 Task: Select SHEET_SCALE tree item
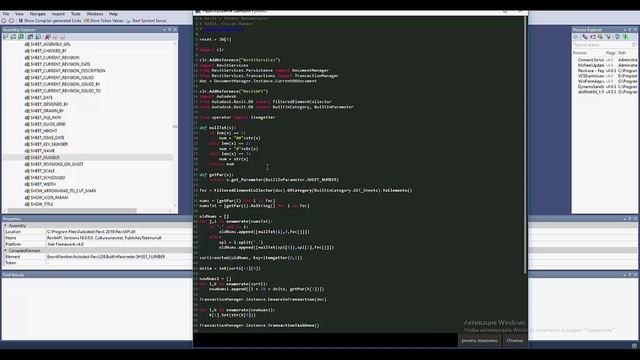point(42,171)
